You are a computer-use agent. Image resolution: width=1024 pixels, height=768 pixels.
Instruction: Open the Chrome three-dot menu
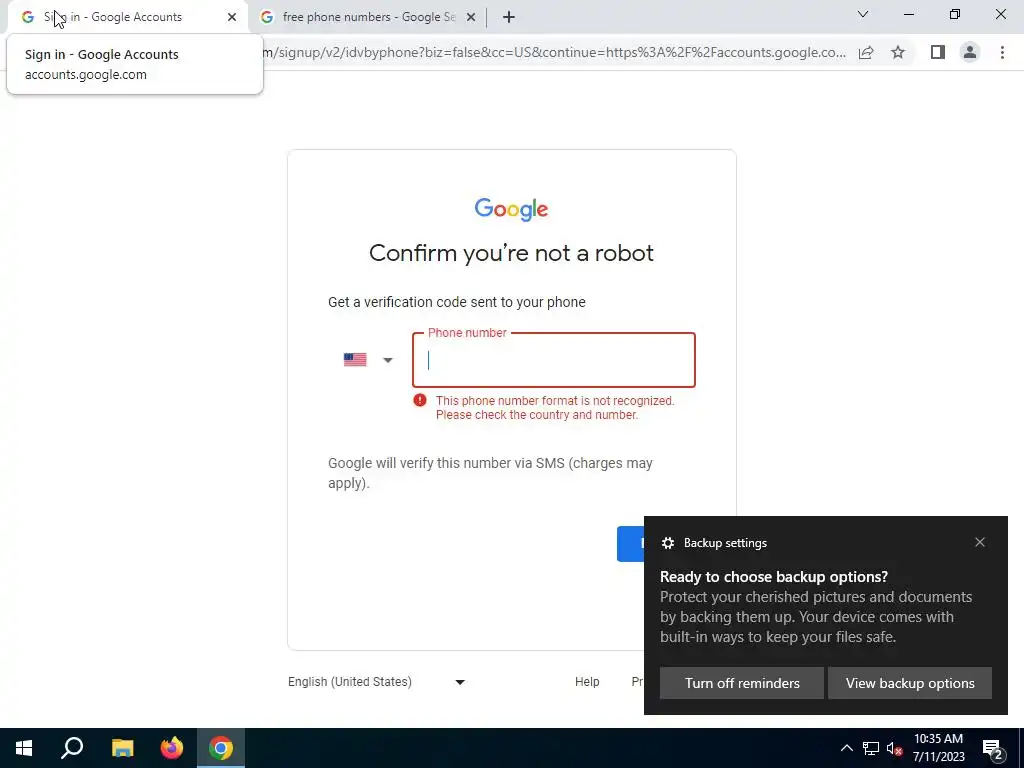pyautogui.click(x=1002, y=52)
